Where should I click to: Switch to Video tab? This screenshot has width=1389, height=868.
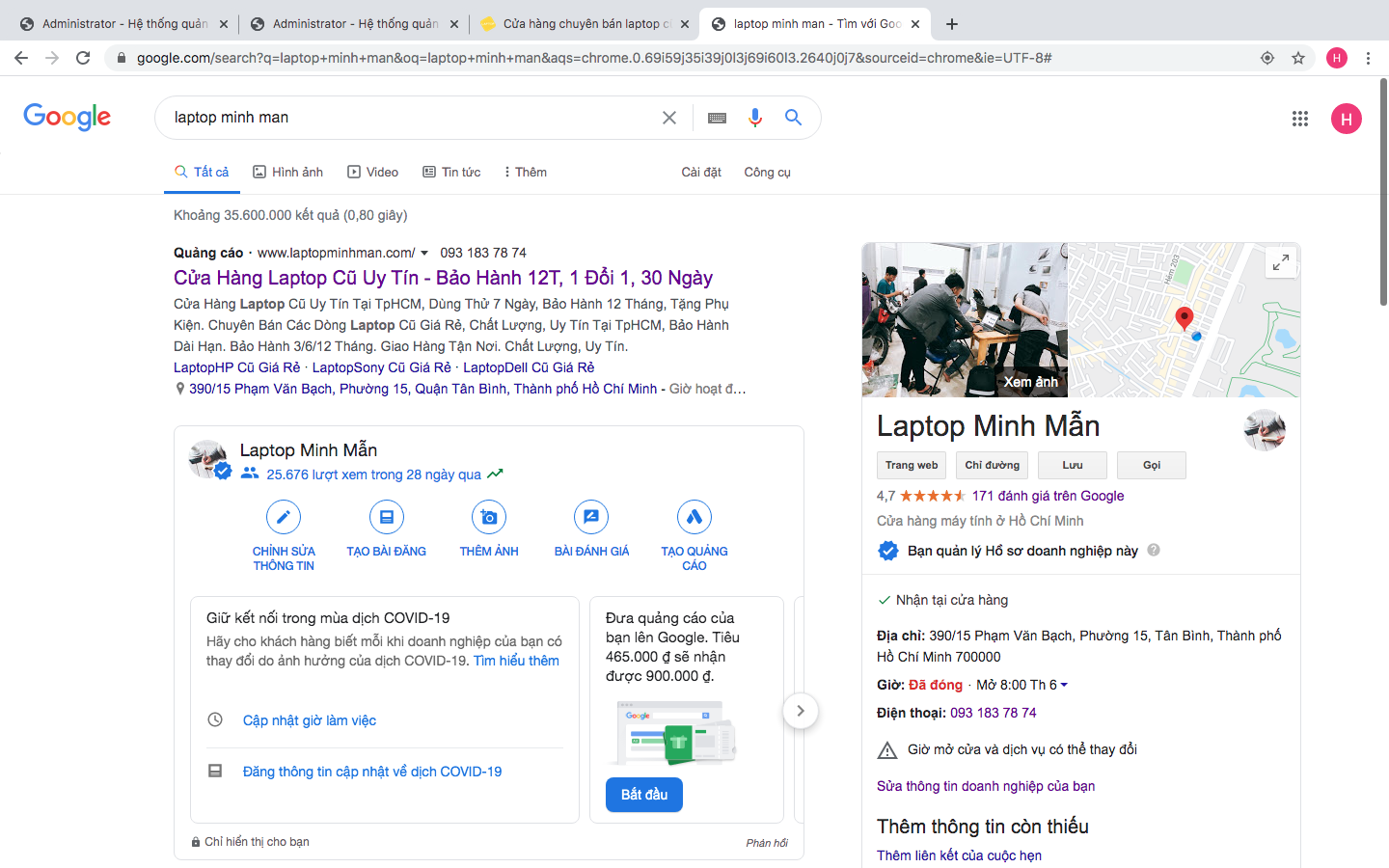click(x=373, y=173)
